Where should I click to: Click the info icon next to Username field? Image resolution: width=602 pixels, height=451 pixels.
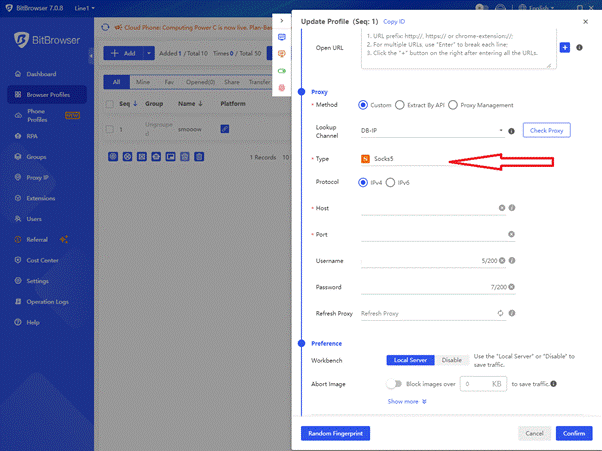(511, 261)
